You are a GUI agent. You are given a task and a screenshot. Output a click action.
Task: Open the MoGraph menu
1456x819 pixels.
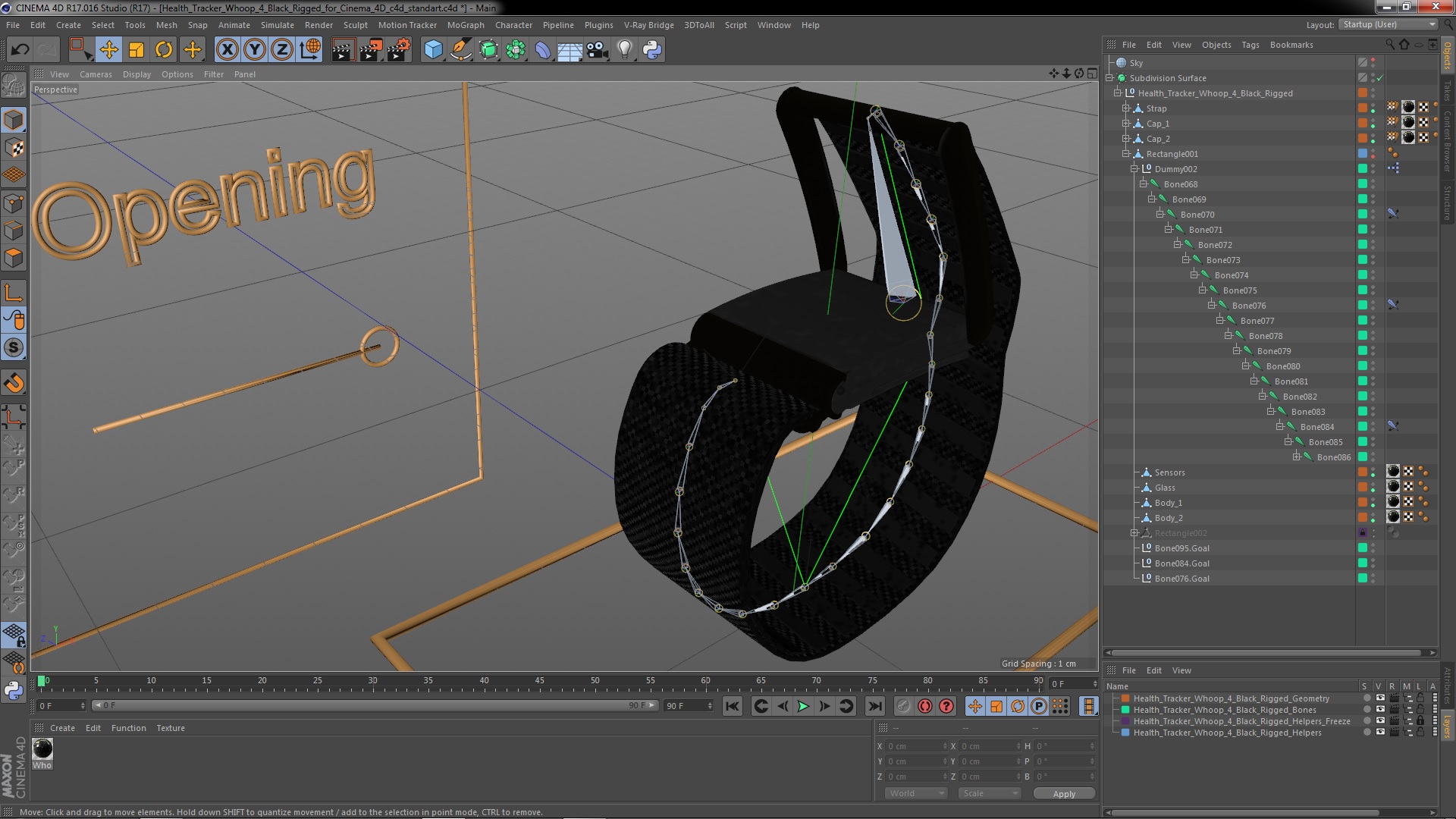tap(465, 25)
